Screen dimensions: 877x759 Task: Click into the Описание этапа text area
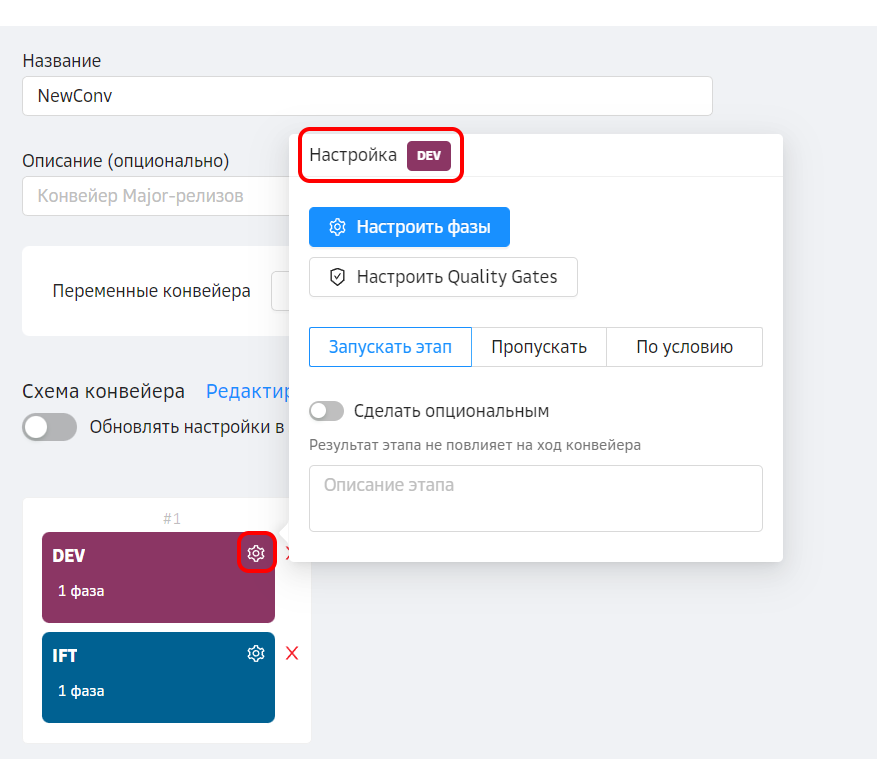click(535, 498)
